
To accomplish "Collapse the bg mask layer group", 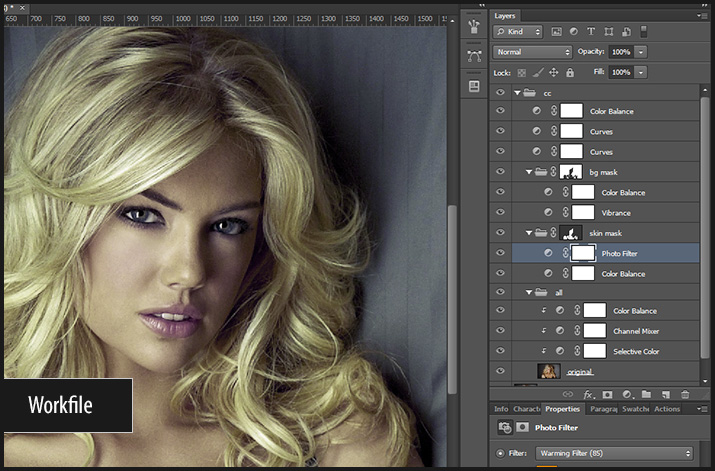I will click(x=529, y=172).
